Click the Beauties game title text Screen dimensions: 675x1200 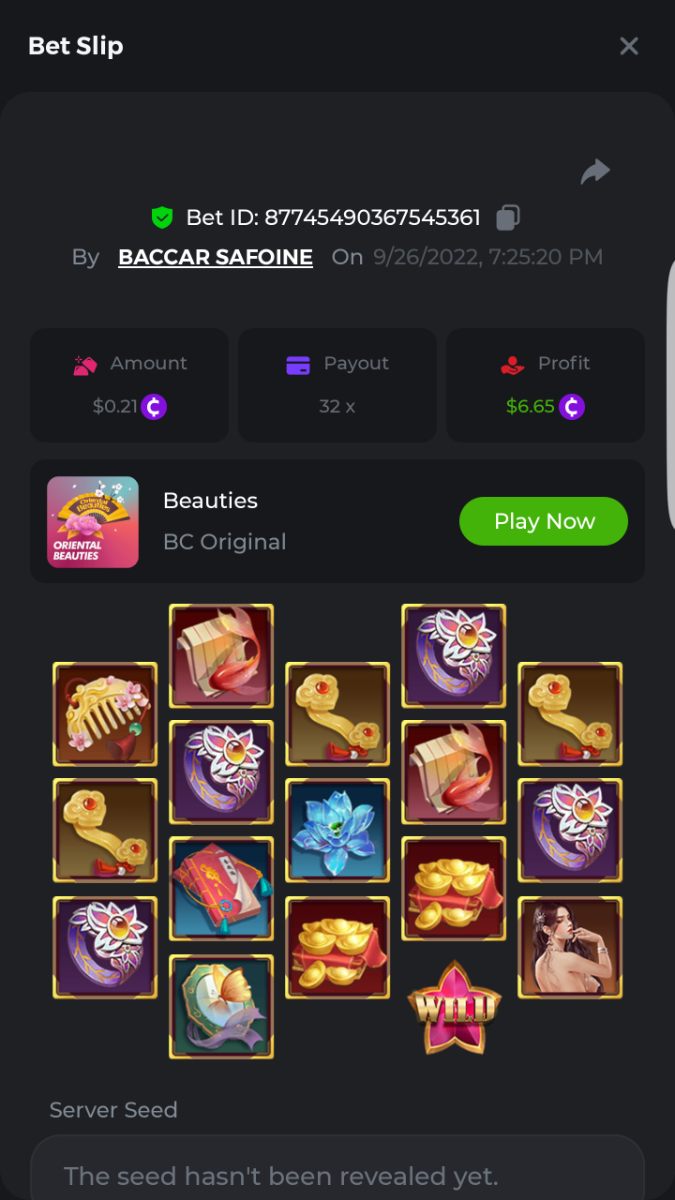coord(210,501)
